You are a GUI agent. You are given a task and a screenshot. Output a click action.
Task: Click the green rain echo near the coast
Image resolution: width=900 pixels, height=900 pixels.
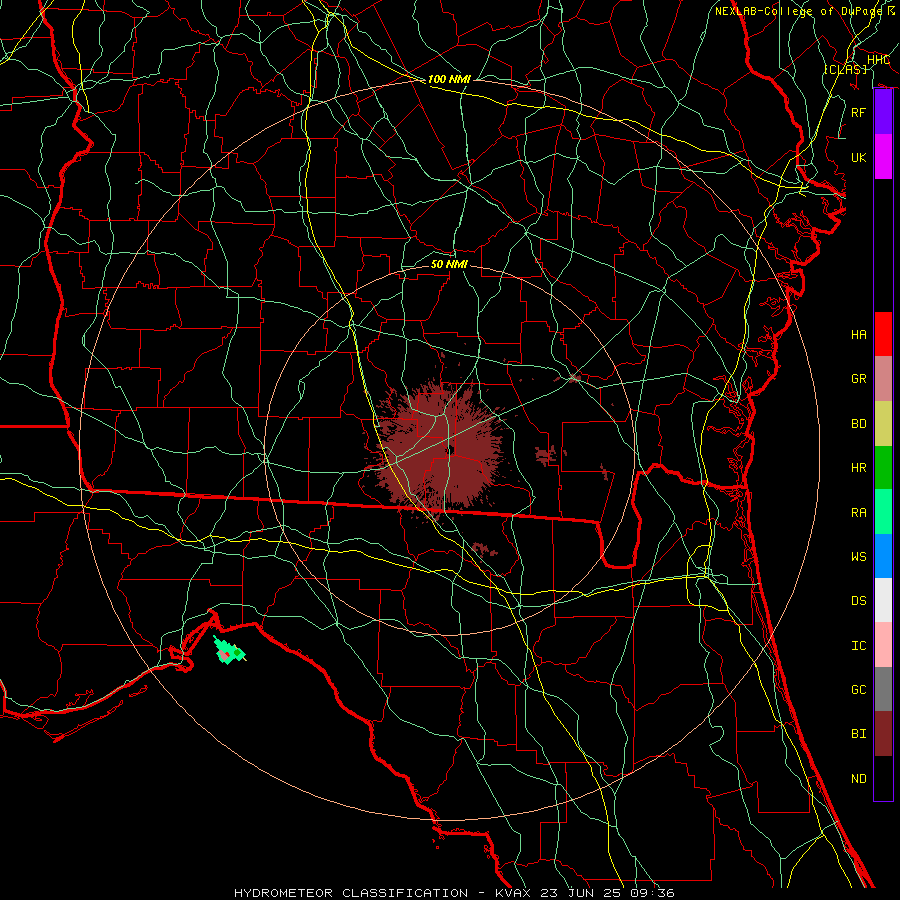point(229,651)
